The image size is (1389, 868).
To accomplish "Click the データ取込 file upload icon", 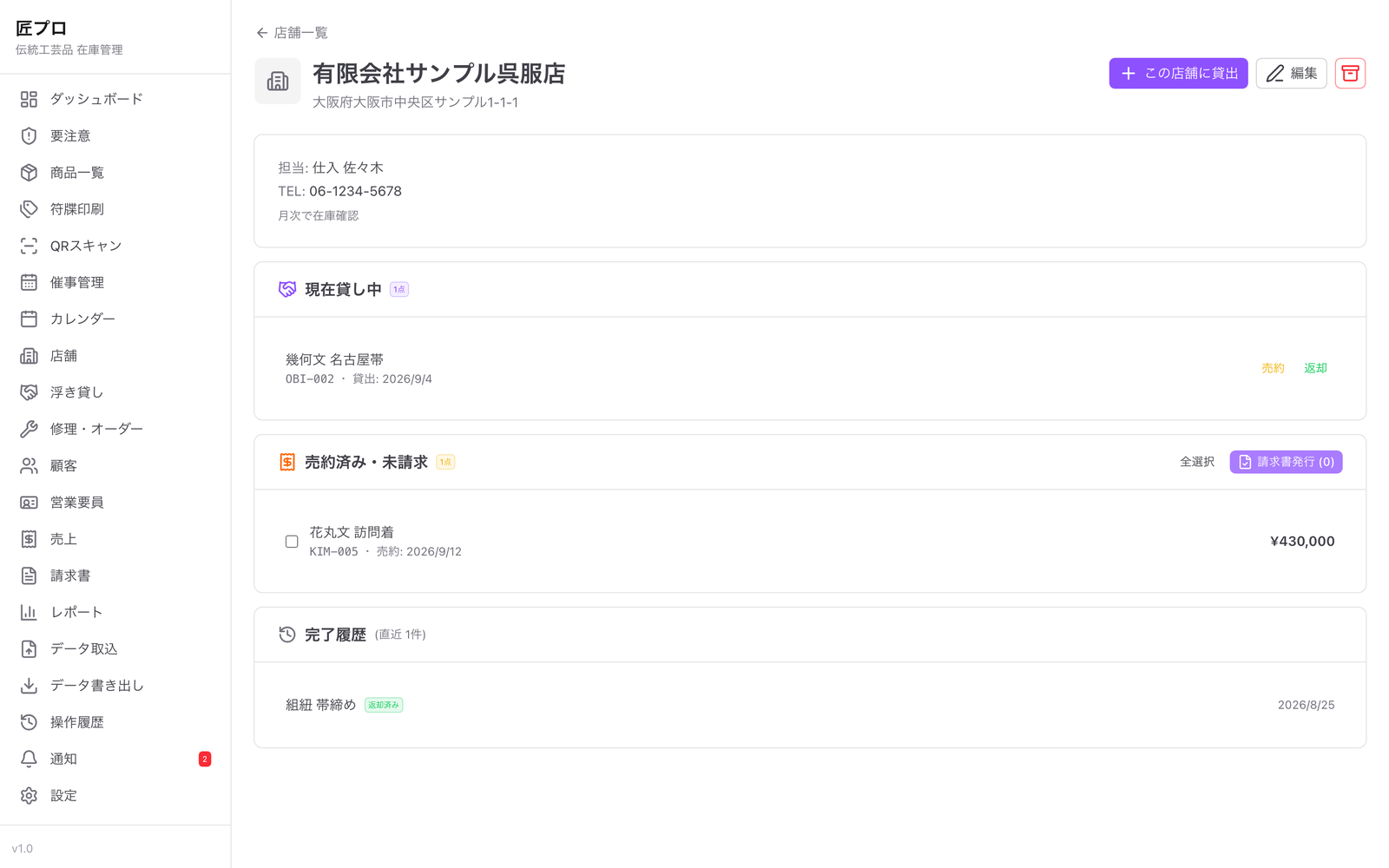I will coord(29,648).
